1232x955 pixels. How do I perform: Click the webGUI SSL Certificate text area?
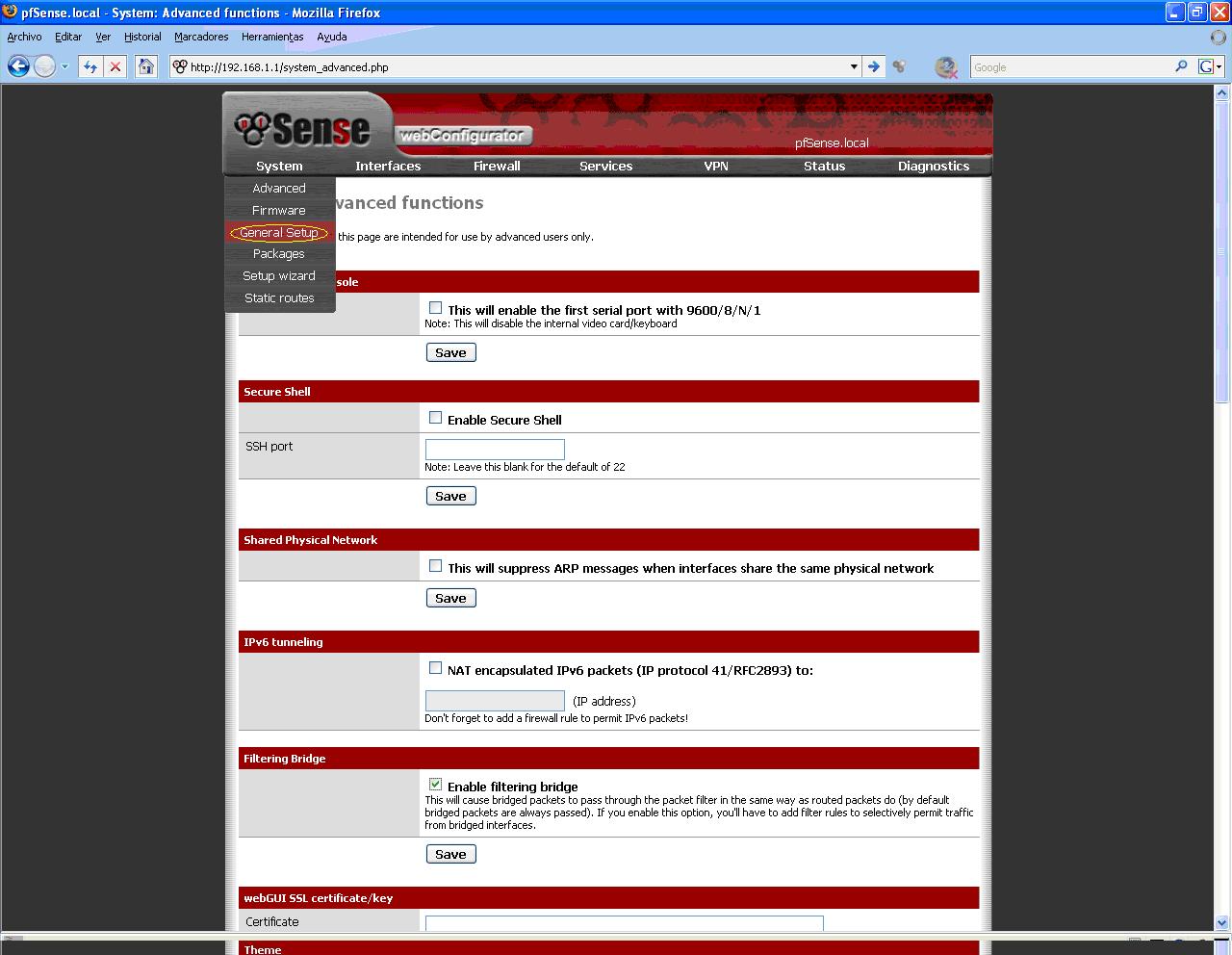point(625,923)
